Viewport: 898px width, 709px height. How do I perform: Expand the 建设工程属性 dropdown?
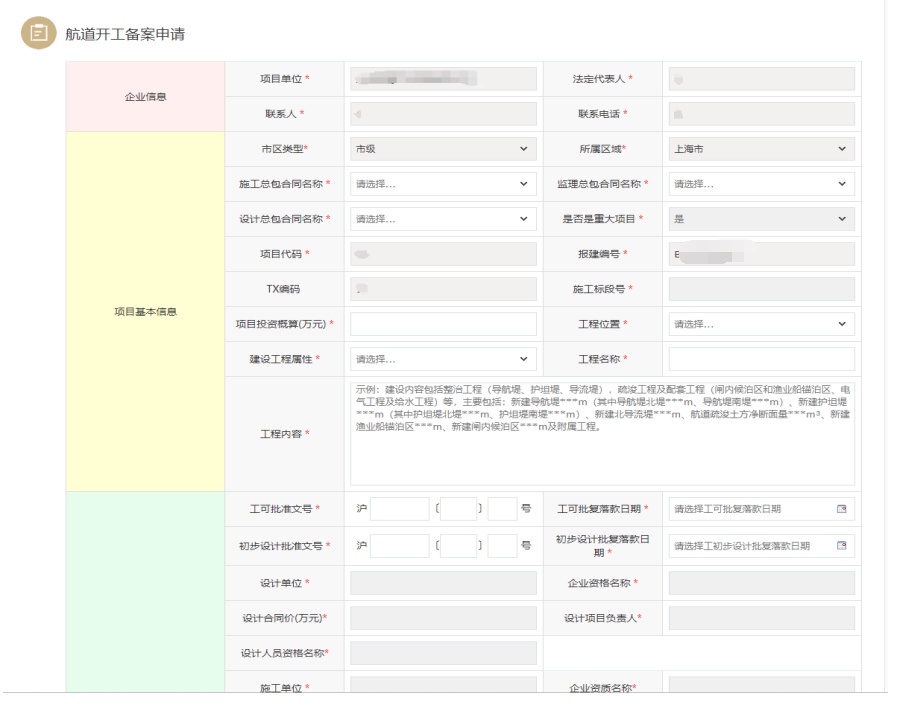click(x=443, y=359)
